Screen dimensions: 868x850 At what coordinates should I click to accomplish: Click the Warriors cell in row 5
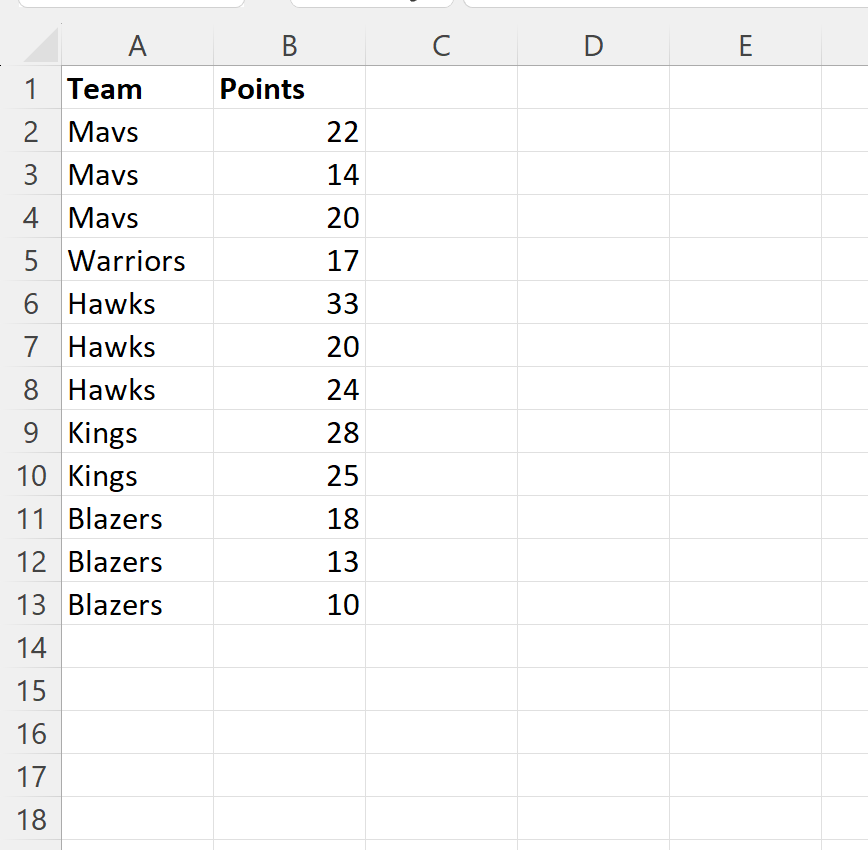click(x=137, y=260)
